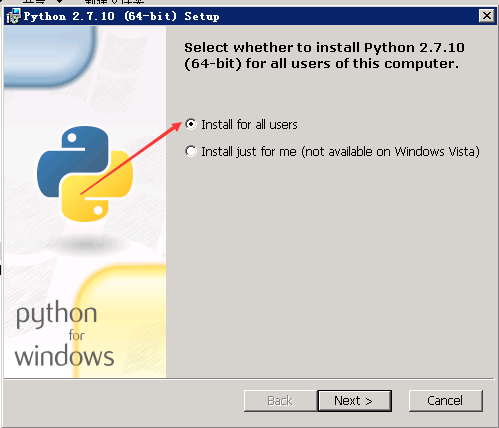Proceed with the Next > button
Screen dimensions: 499x428
(355, 401)
